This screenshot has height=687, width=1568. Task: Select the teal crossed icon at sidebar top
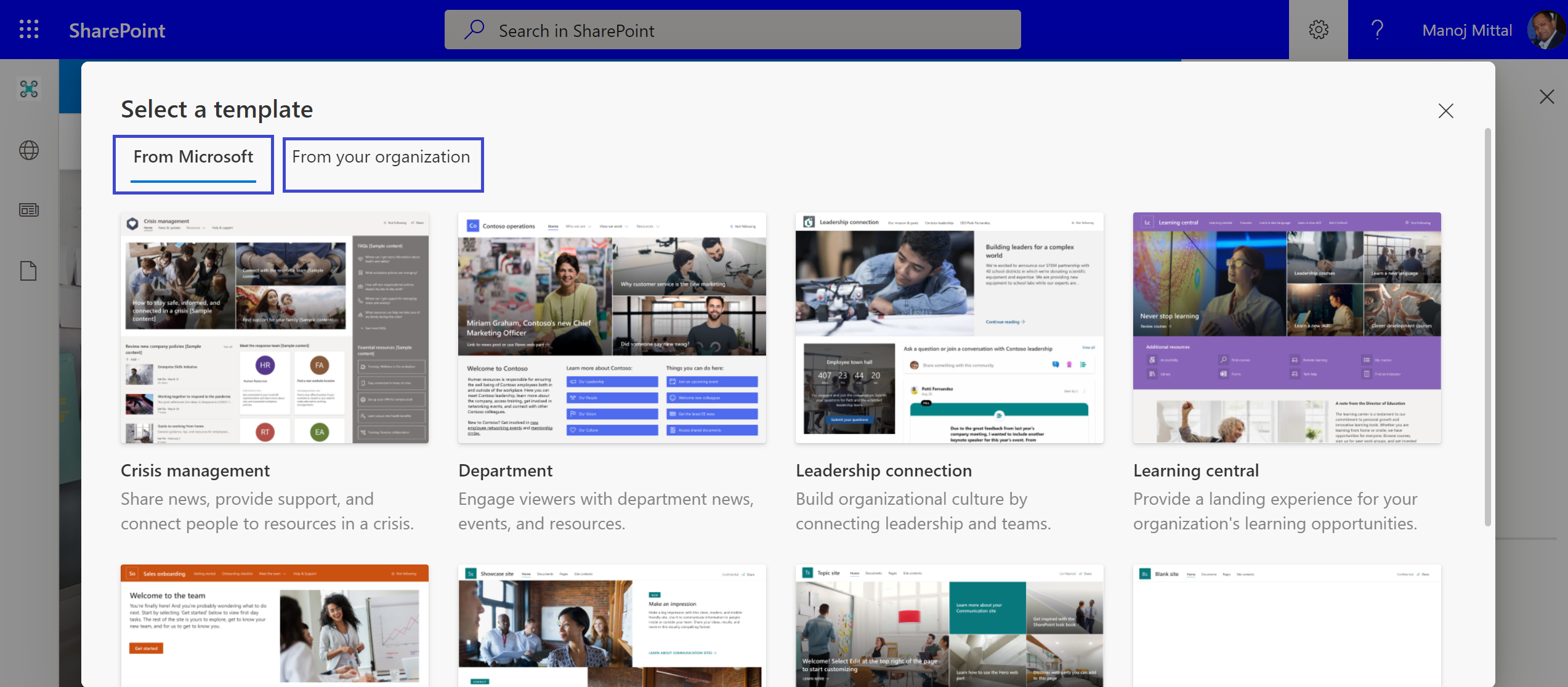pos(28,89)
